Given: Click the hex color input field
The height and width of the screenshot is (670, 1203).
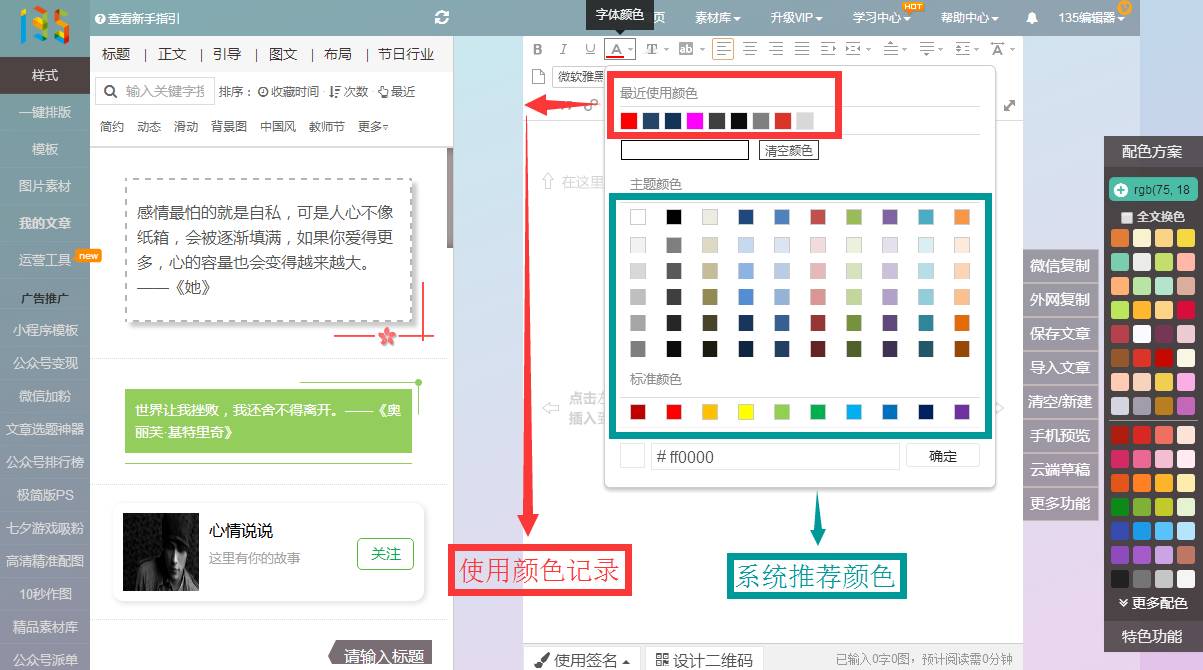Looking at the screenshot, I should click(x=774, y=457).
